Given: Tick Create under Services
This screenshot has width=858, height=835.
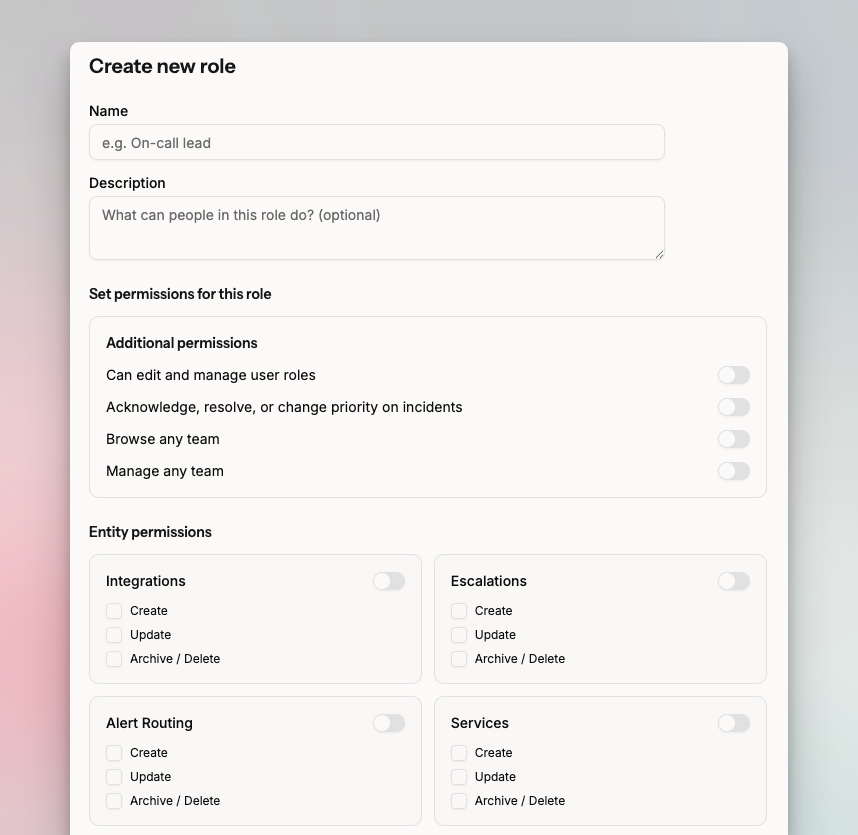Looking at the screenshot, I should click(459, 753).
